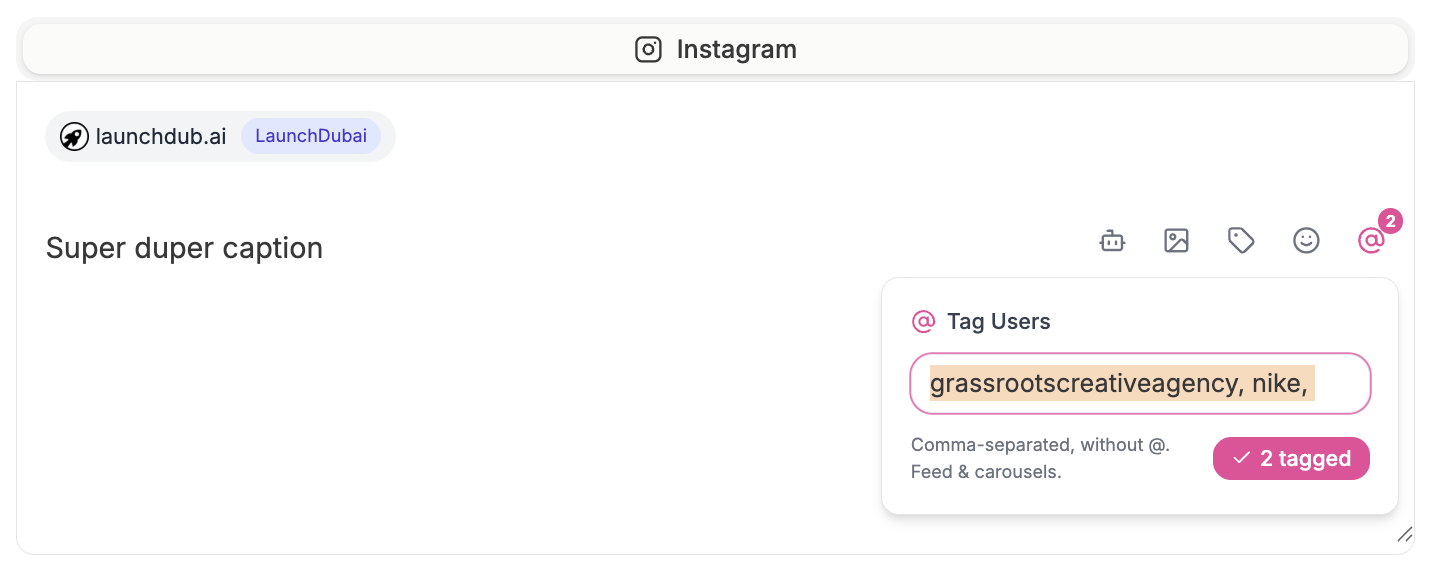Click the @ mention icon with badge

pos(1371,242)
